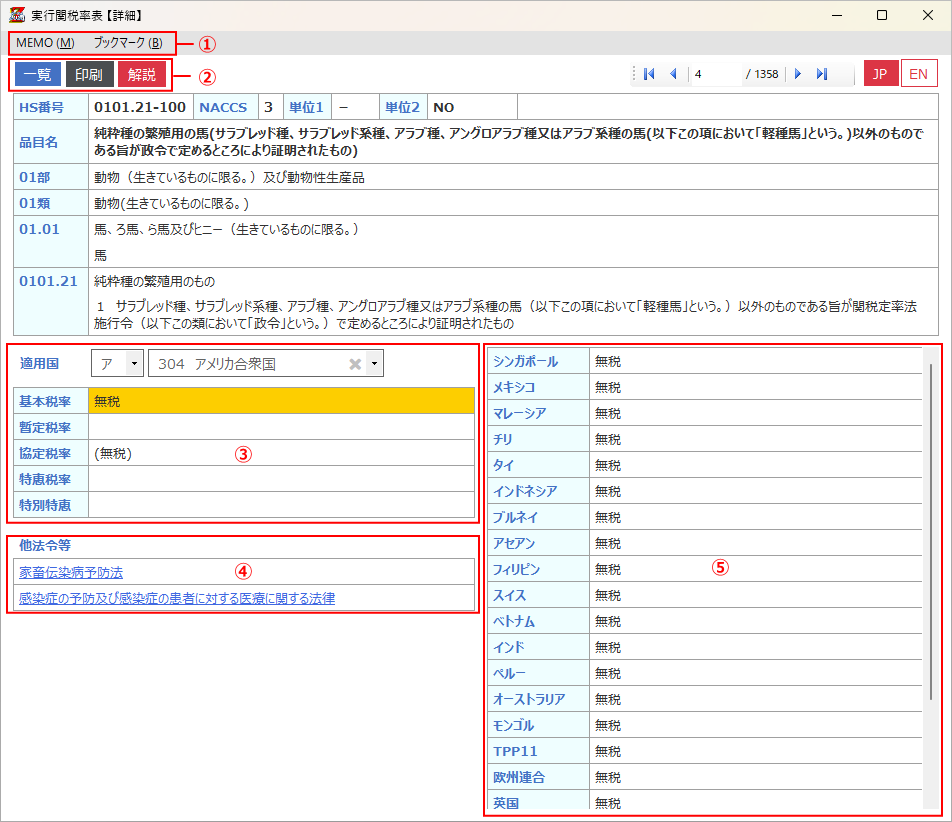This screenshot has height=822, width=952.
Task: Click the 解説 button
Action: [141, 73]
